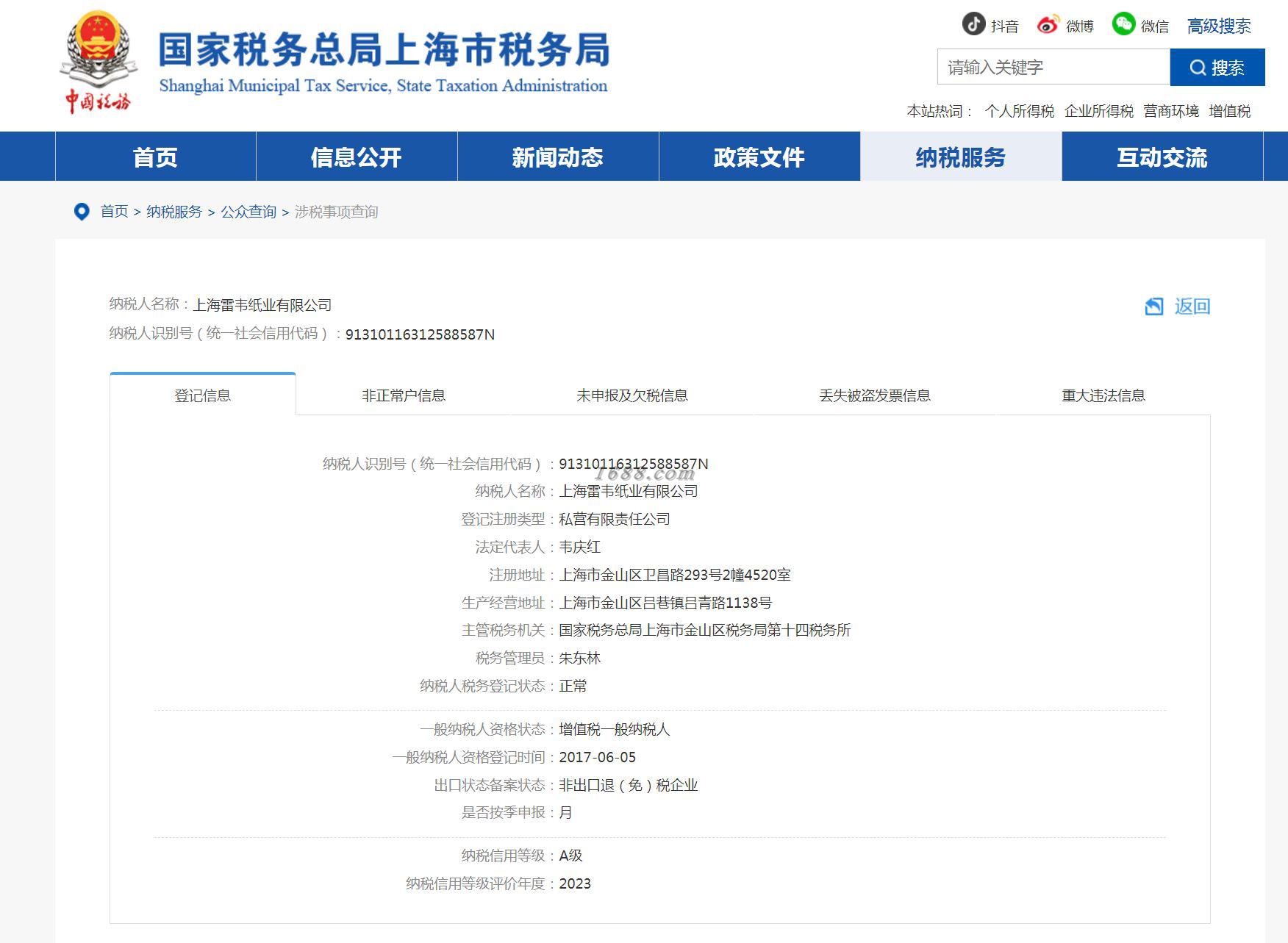Switch to the 未申报及欠税信息 tab
1288x943 pixels.
click(x=632, y=395)
